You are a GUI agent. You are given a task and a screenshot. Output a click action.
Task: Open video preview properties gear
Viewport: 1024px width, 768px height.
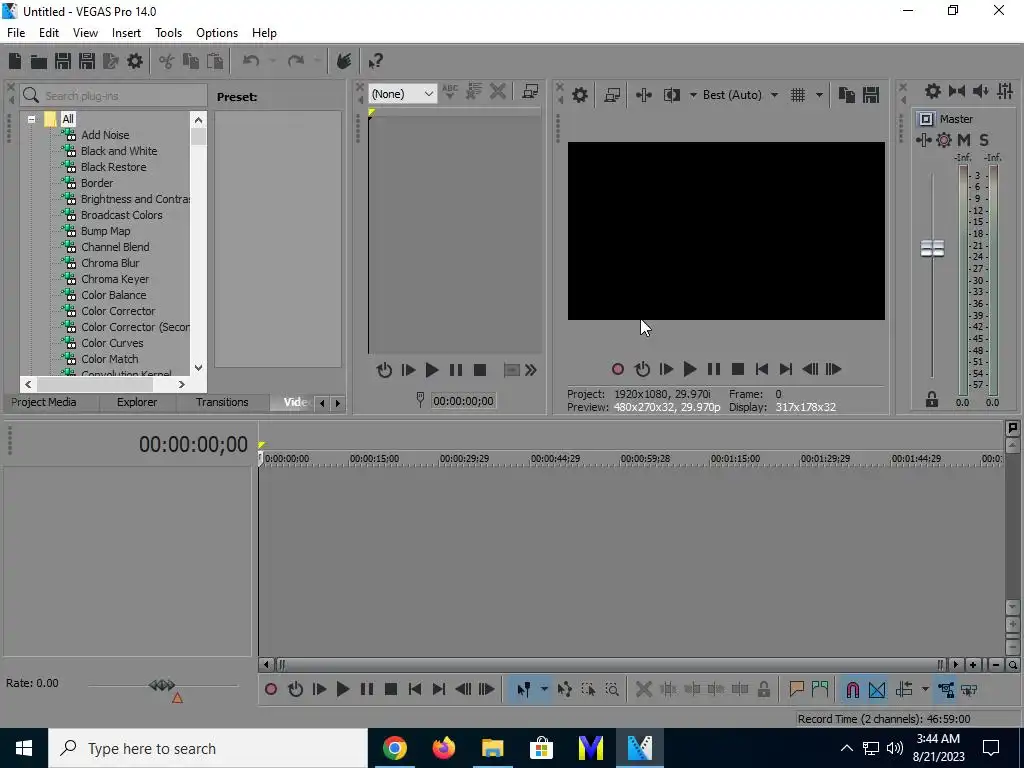(x=580, y=95)
